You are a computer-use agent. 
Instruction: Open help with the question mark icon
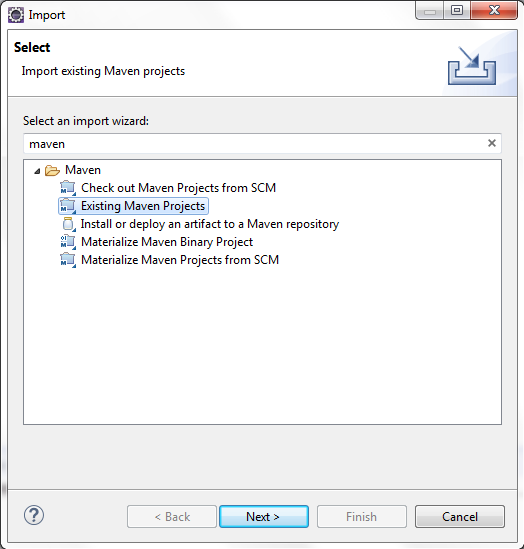(x=34, y=515)
